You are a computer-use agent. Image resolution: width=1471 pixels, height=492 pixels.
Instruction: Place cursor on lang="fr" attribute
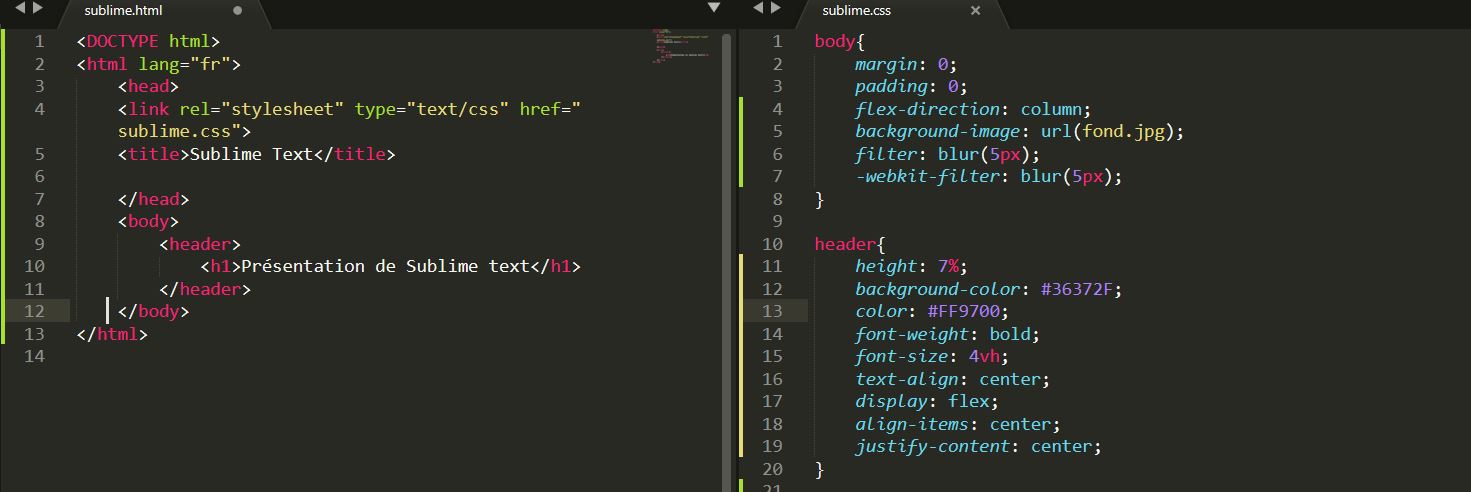point(184,64)
